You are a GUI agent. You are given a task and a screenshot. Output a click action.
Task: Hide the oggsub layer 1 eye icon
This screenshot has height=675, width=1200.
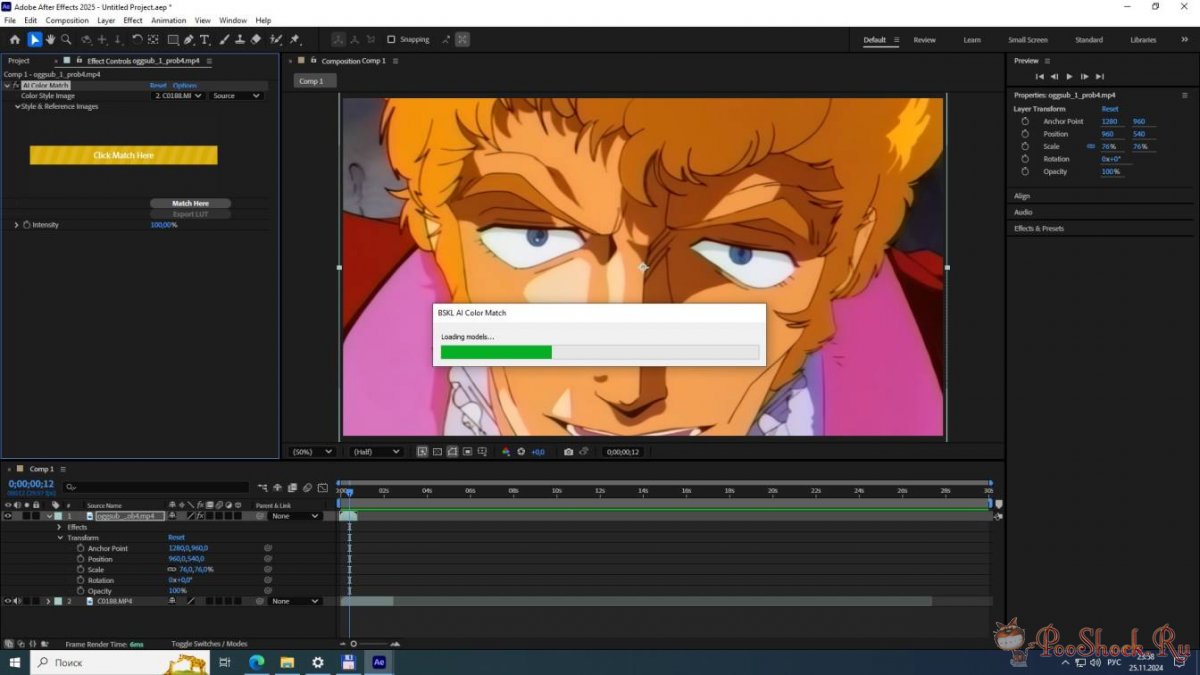(8, 516)
